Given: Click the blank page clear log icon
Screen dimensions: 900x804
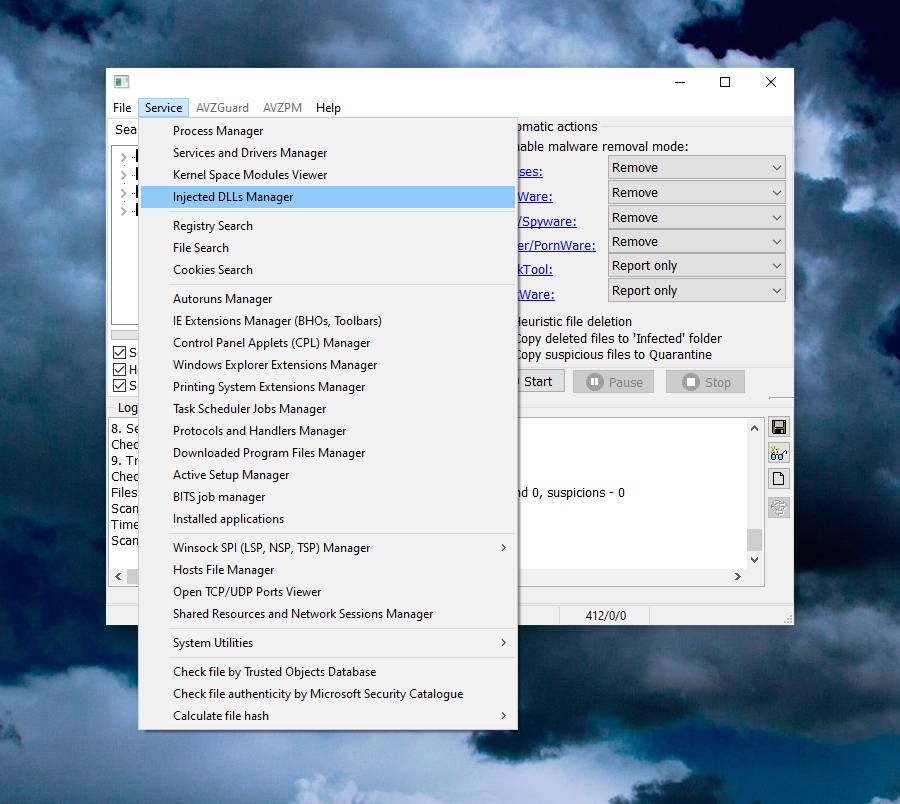Looking at the screenshot, I should pyautogui.click(x=779, y=479).
